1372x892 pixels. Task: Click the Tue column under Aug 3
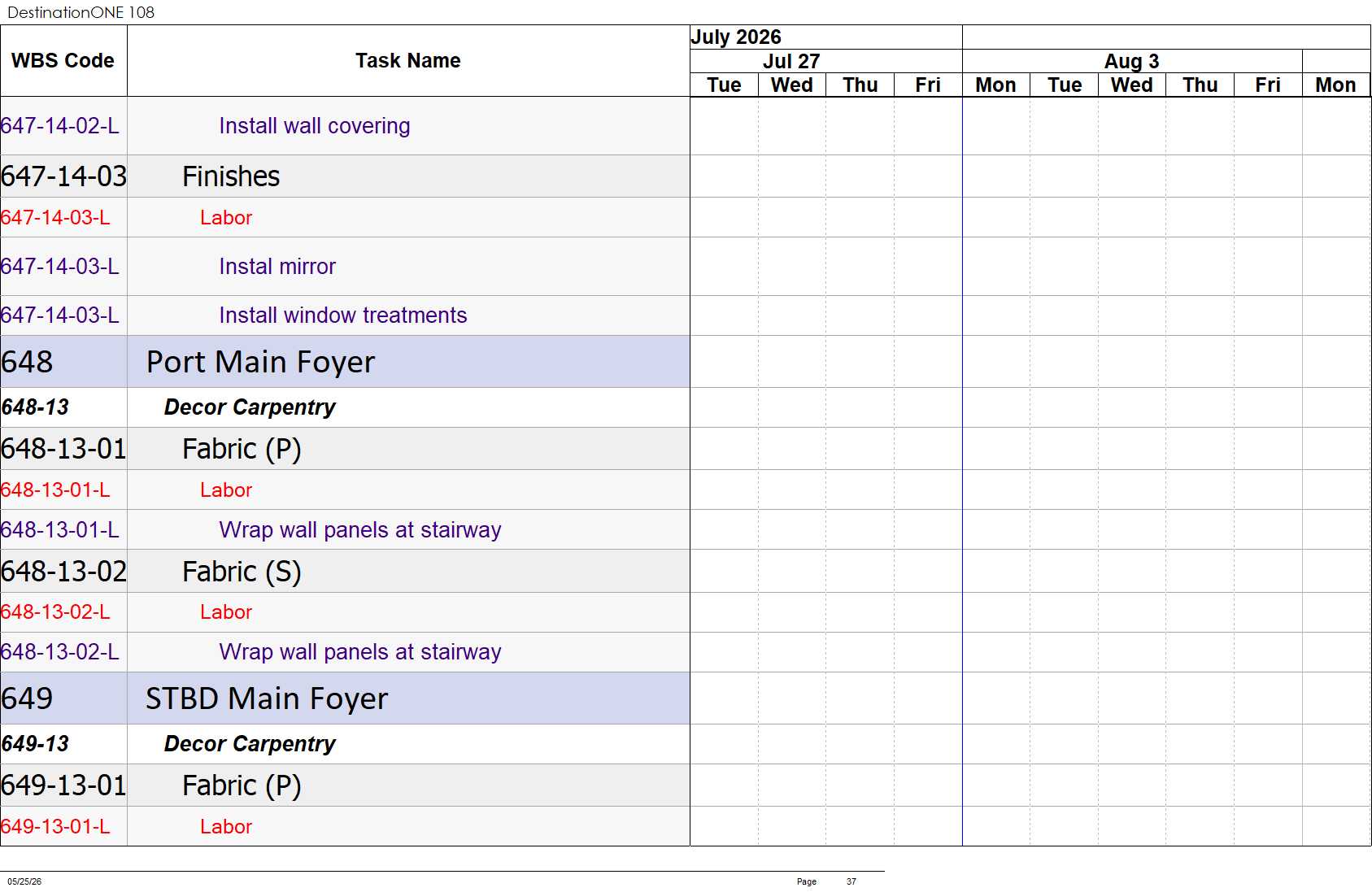tap(1065, 85)
